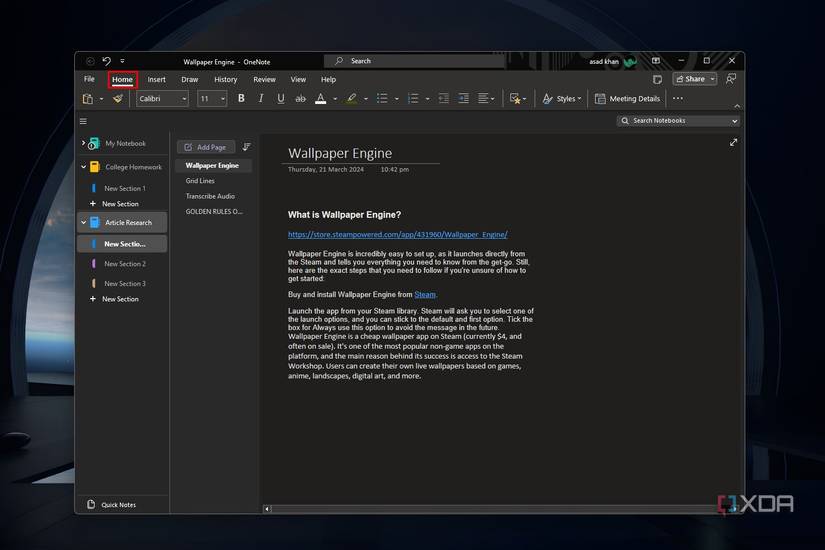Open the highlight color dropdown arrow
The image size is (825, 550).
click(x=366, y=99)
